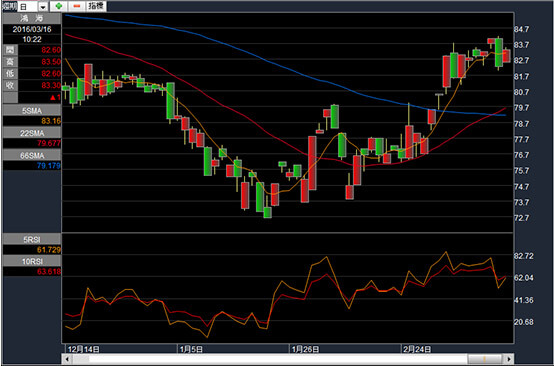The width and height of the screenshot is (554, 366).
Task: Click the 1月26日 date axis label
Action: (x=306, y=349)
